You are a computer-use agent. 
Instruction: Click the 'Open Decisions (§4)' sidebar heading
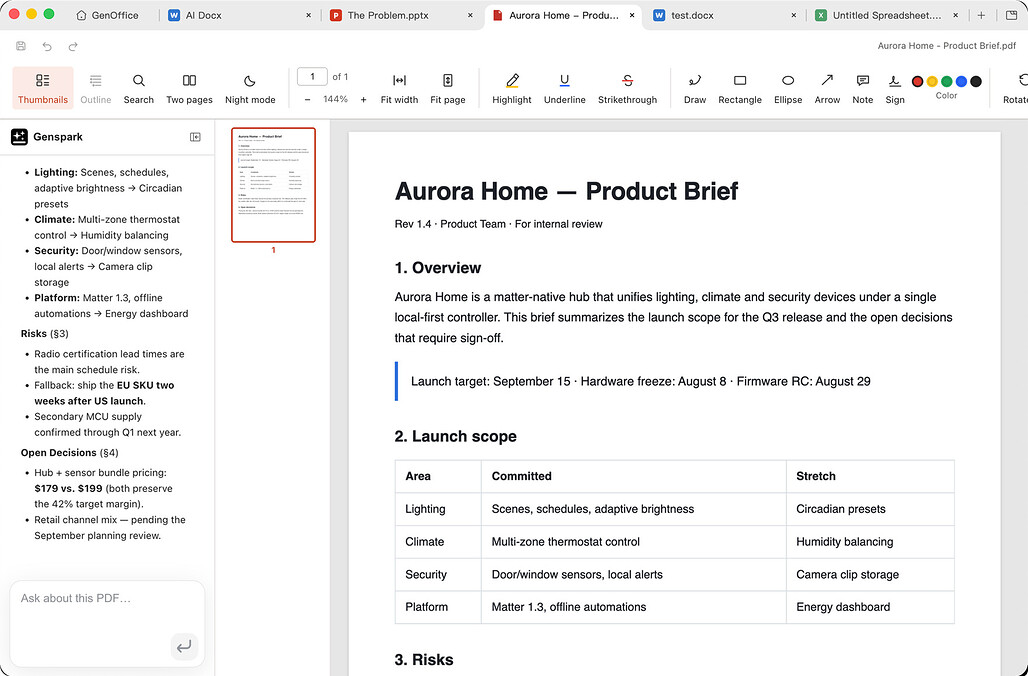click(69, 452)
